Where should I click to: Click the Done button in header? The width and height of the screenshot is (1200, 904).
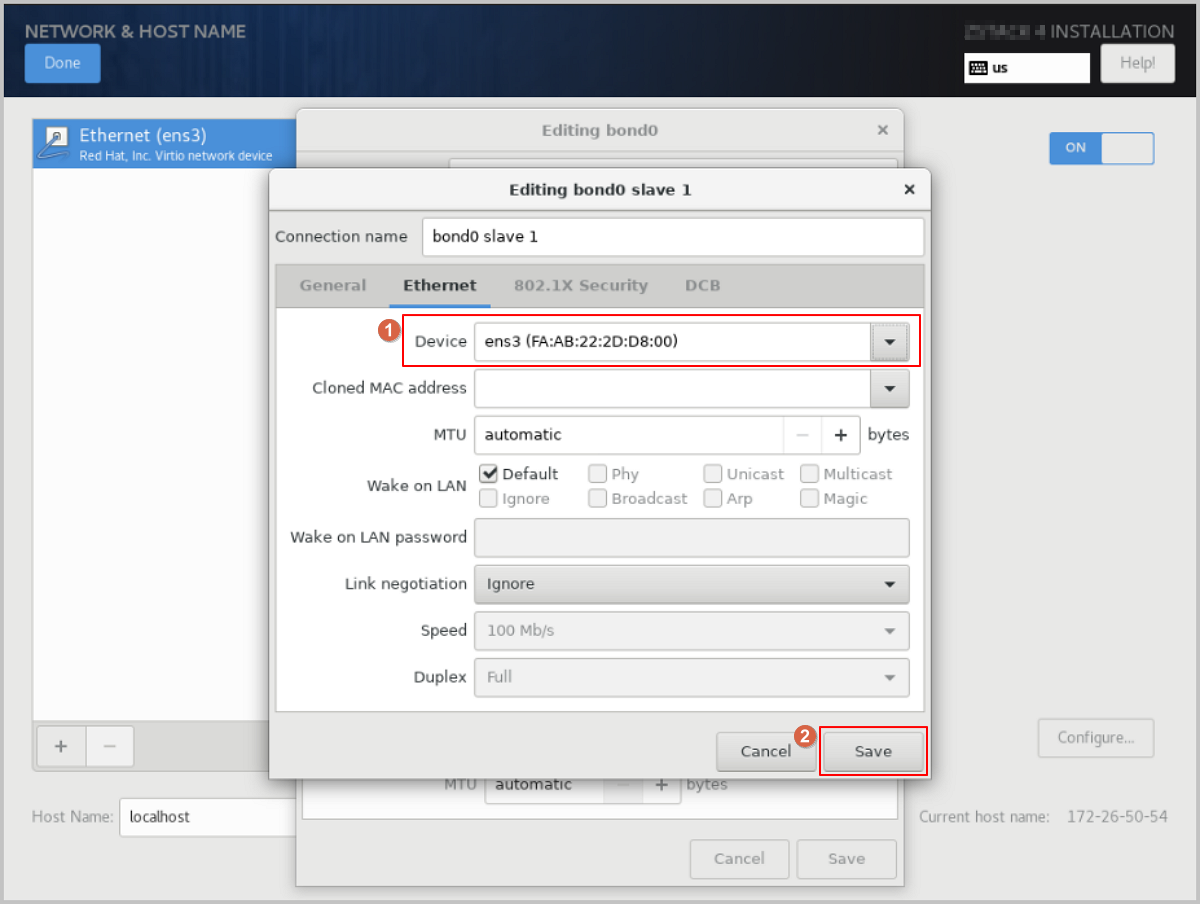point(62,63)
